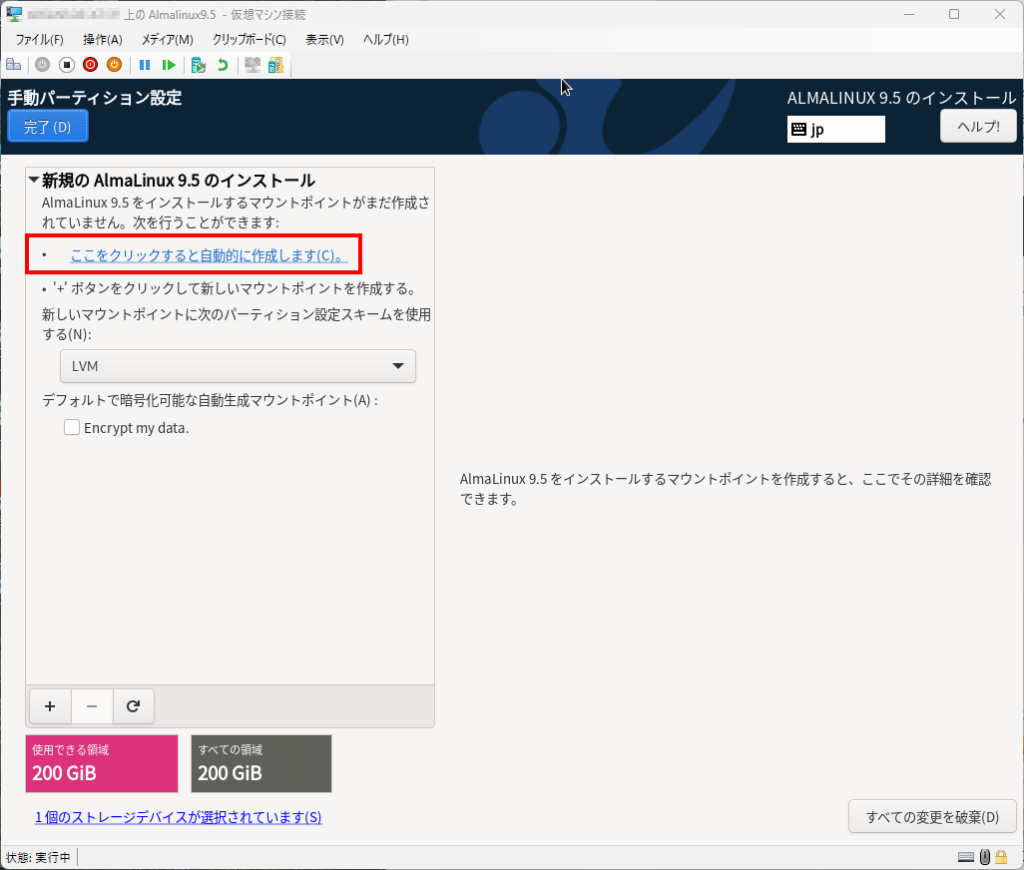Open the LVM partitioning scheme dropdown

pos(238,366)
